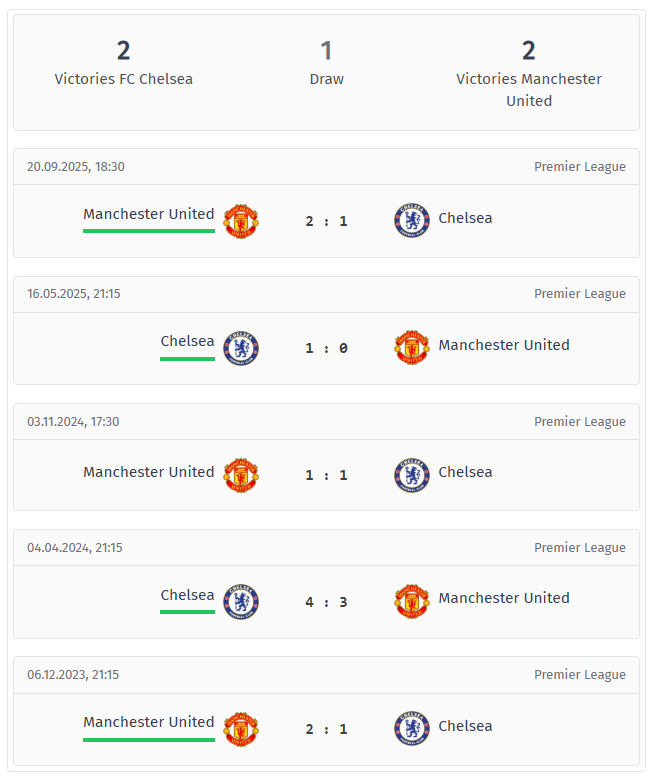Viewport: 654px width, 778px height.
Task: Open Manchester United team link in 20.09.2025 match
Action: (x=149, y=214)
